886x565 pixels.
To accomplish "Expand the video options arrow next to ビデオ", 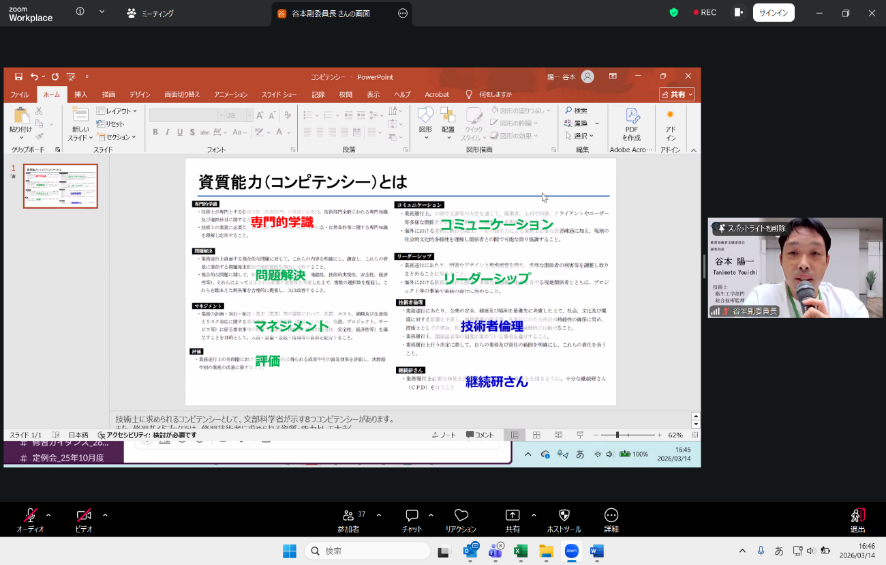I will click(104, 515).
